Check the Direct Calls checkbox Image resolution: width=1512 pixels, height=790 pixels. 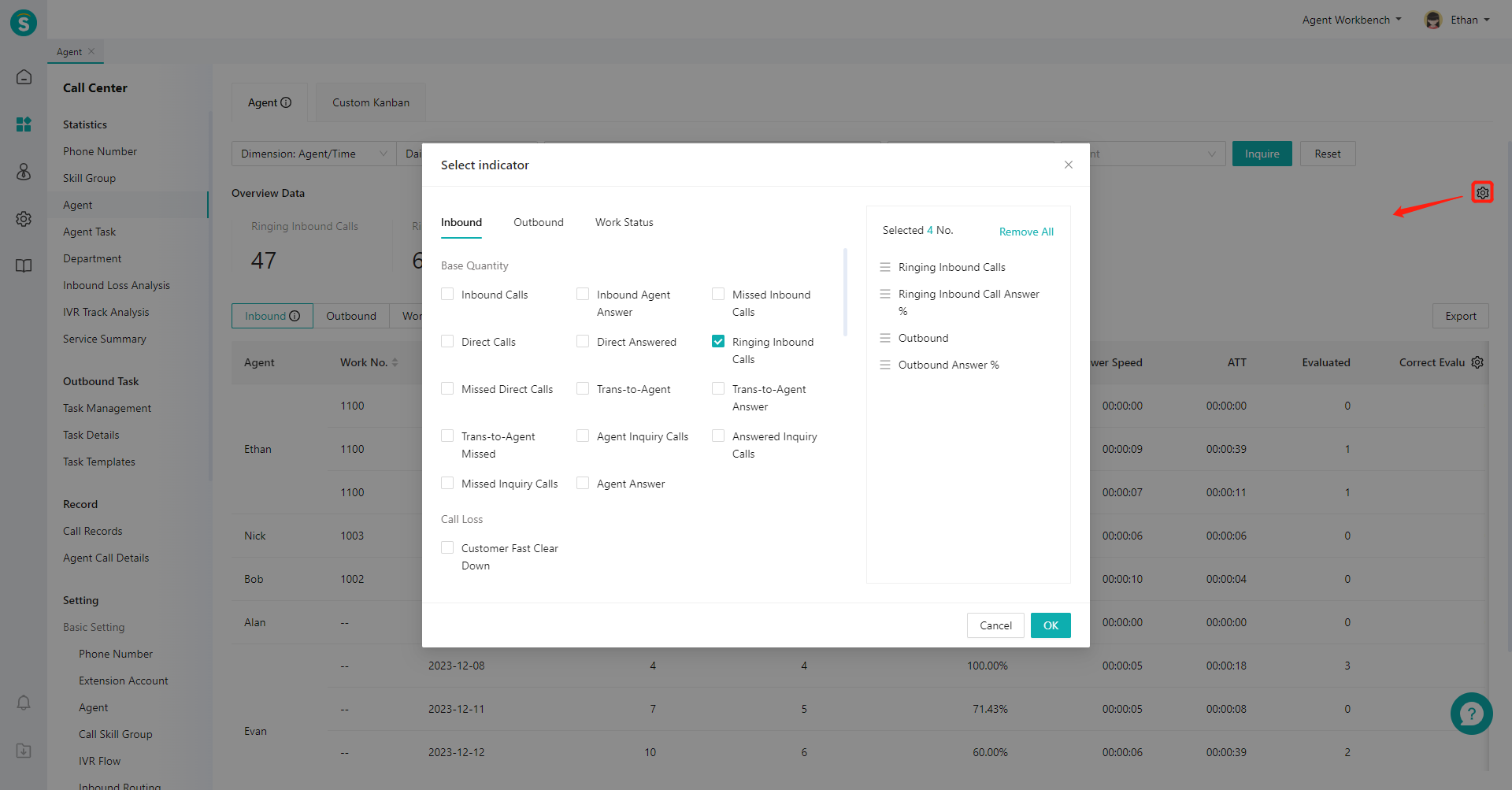447,341
